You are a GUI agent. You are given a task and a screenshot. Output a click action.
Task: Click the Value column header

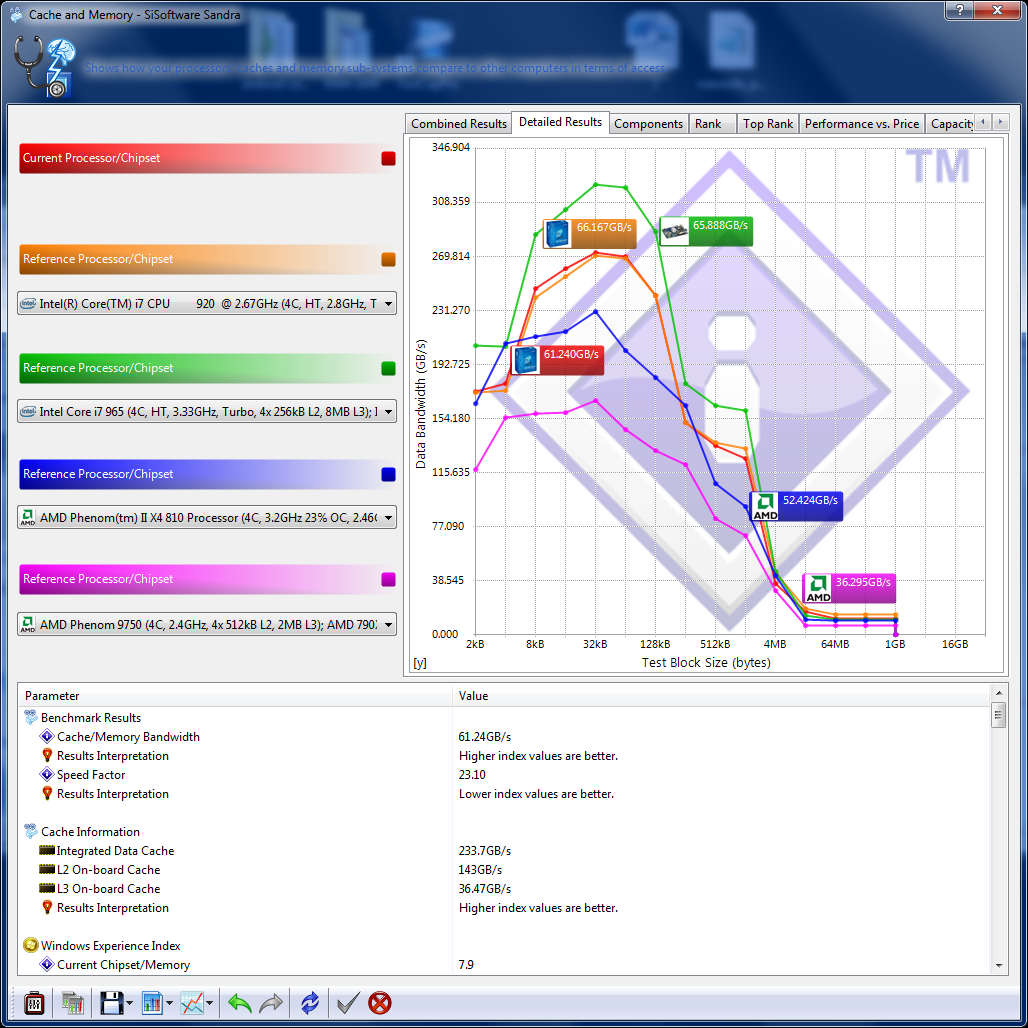point(721,696)
